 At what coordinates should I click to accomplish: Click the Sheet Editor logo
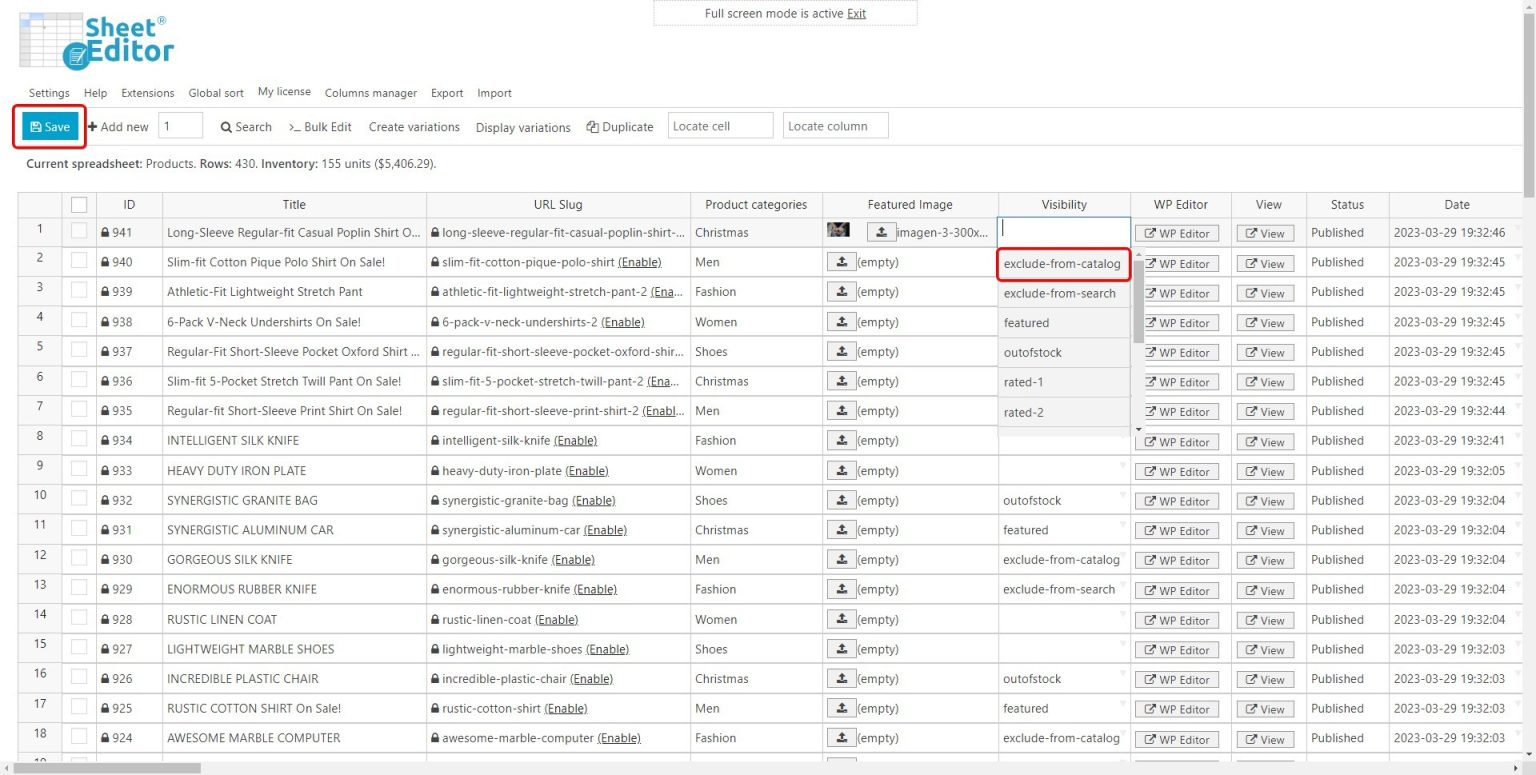coord(96,42)
